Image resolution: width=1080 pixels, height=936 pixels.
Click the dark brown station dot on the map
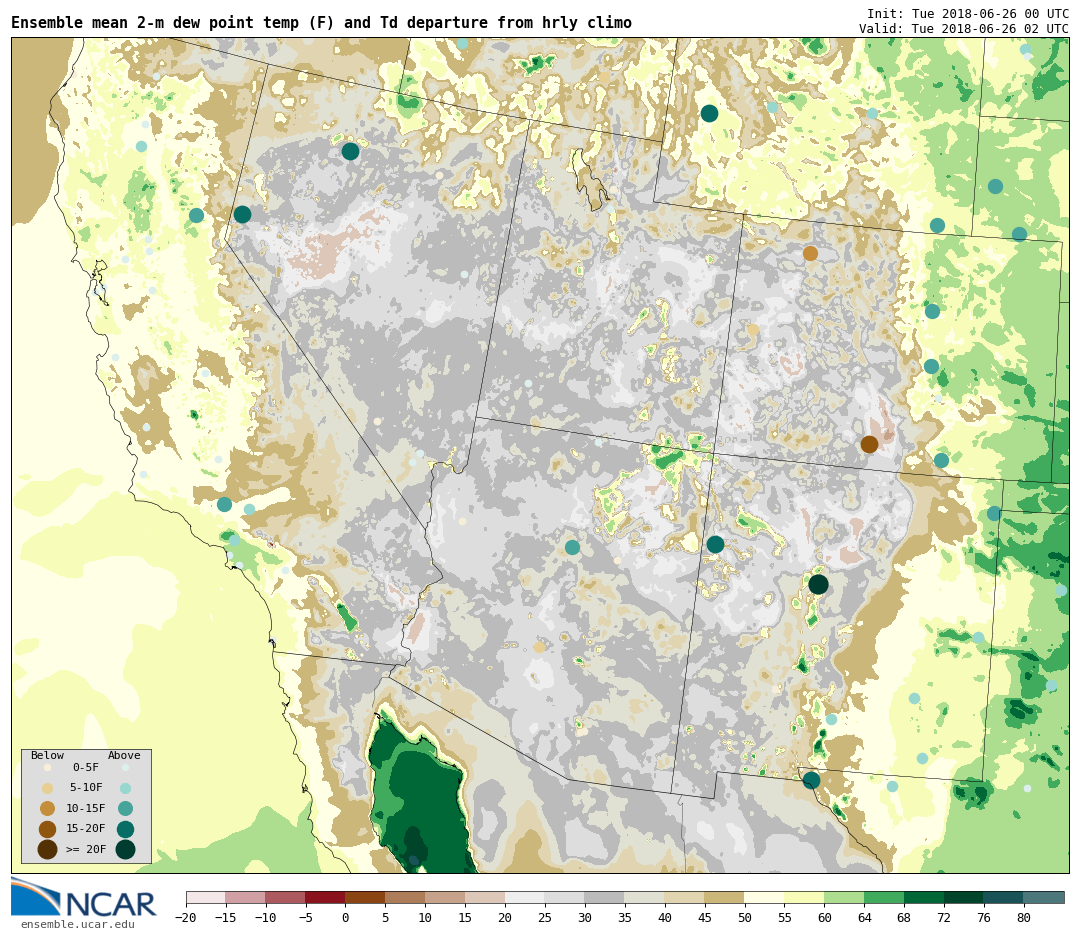click(x=869, y=444)
